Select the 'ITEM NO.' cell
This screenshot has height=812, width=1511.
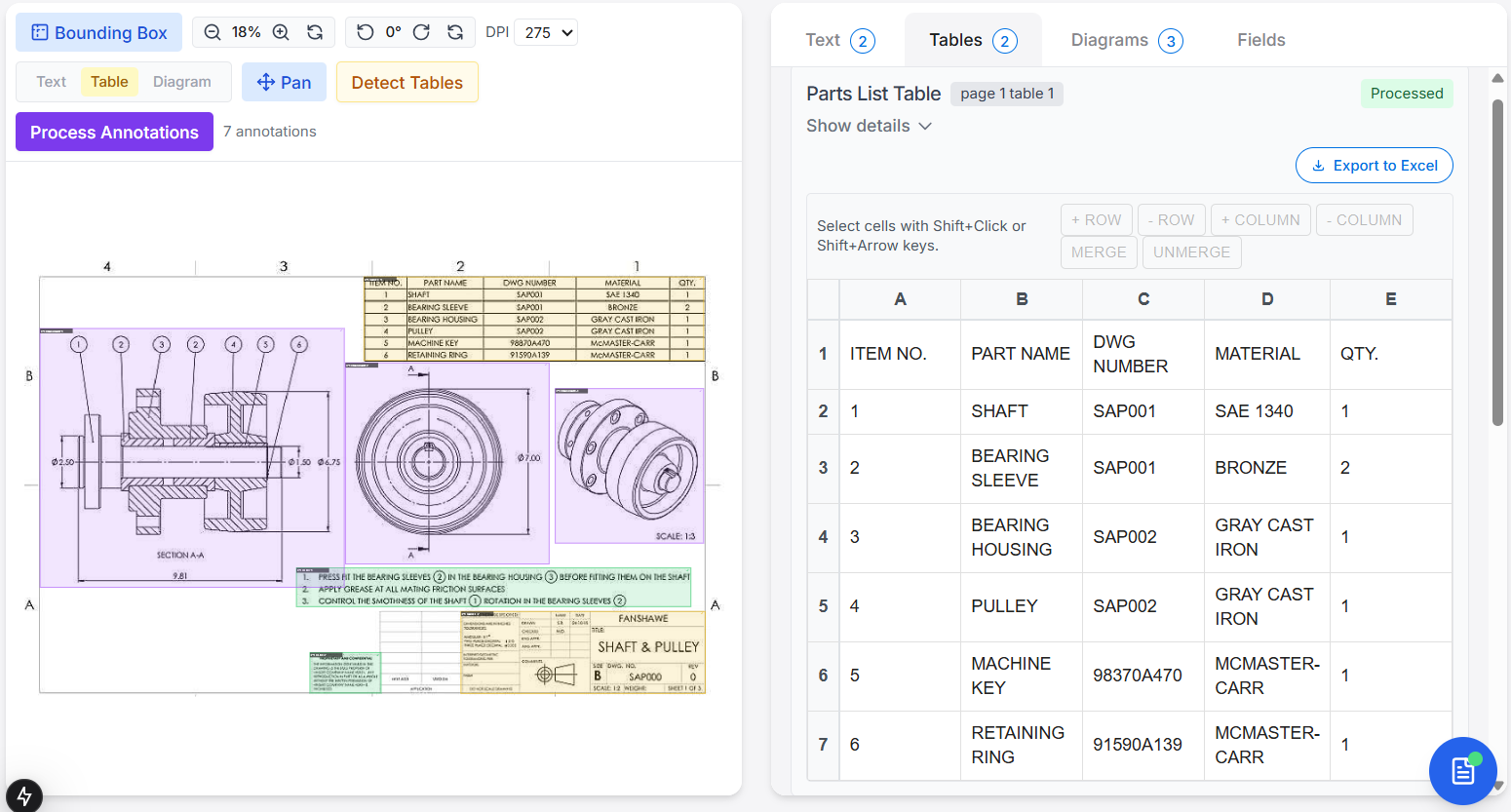point(900,354)
